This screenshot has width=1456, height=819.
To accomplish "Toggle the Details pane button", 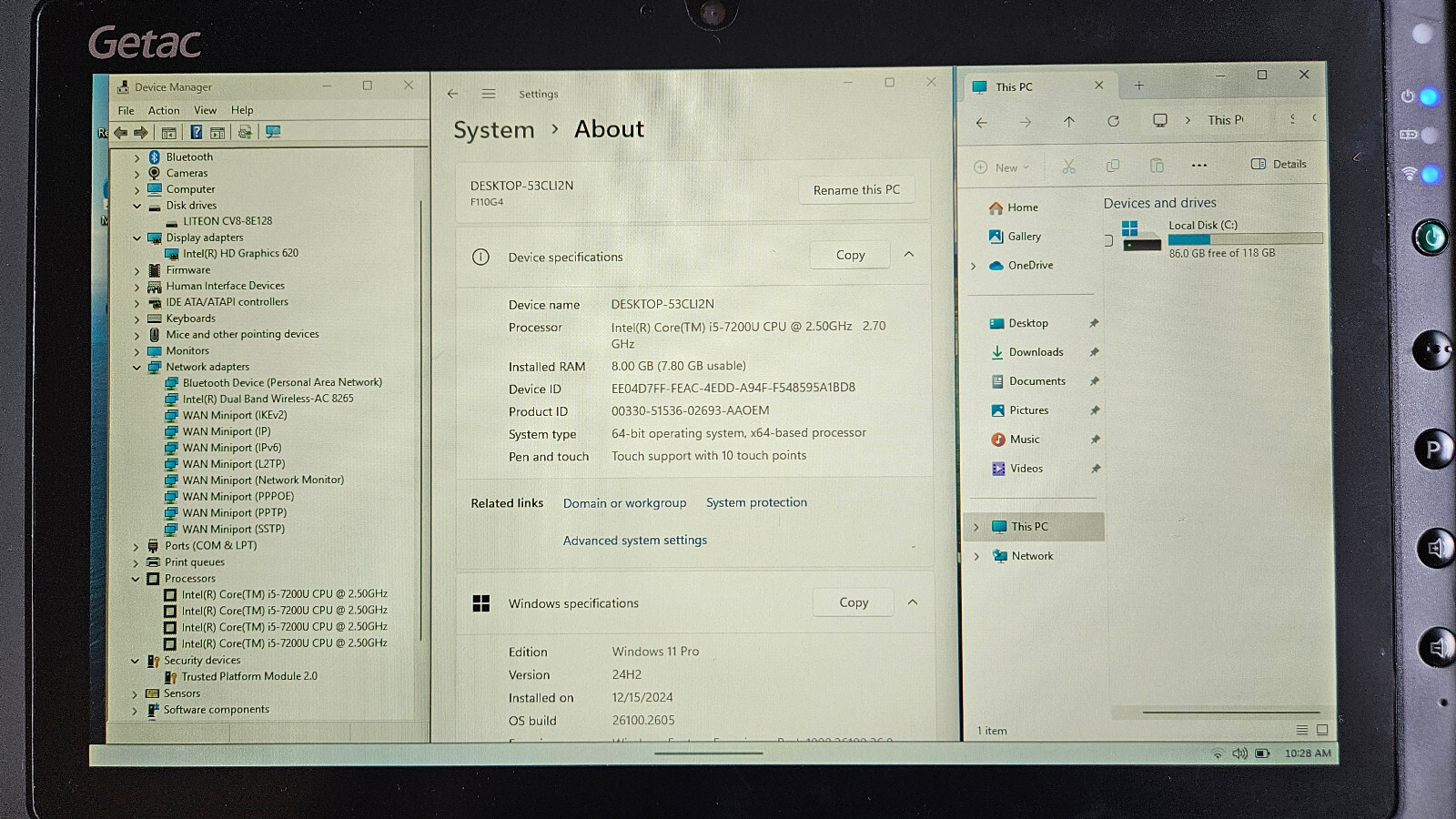I will [1279, 164].
